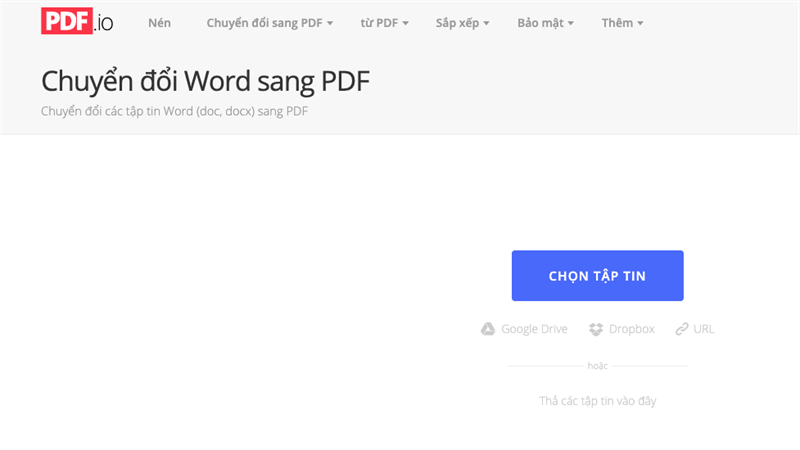Image resolution: width=800 pixels, height=450 pixels.
Task: Expand the từ PDF dropdown menu
Action: 384,23
